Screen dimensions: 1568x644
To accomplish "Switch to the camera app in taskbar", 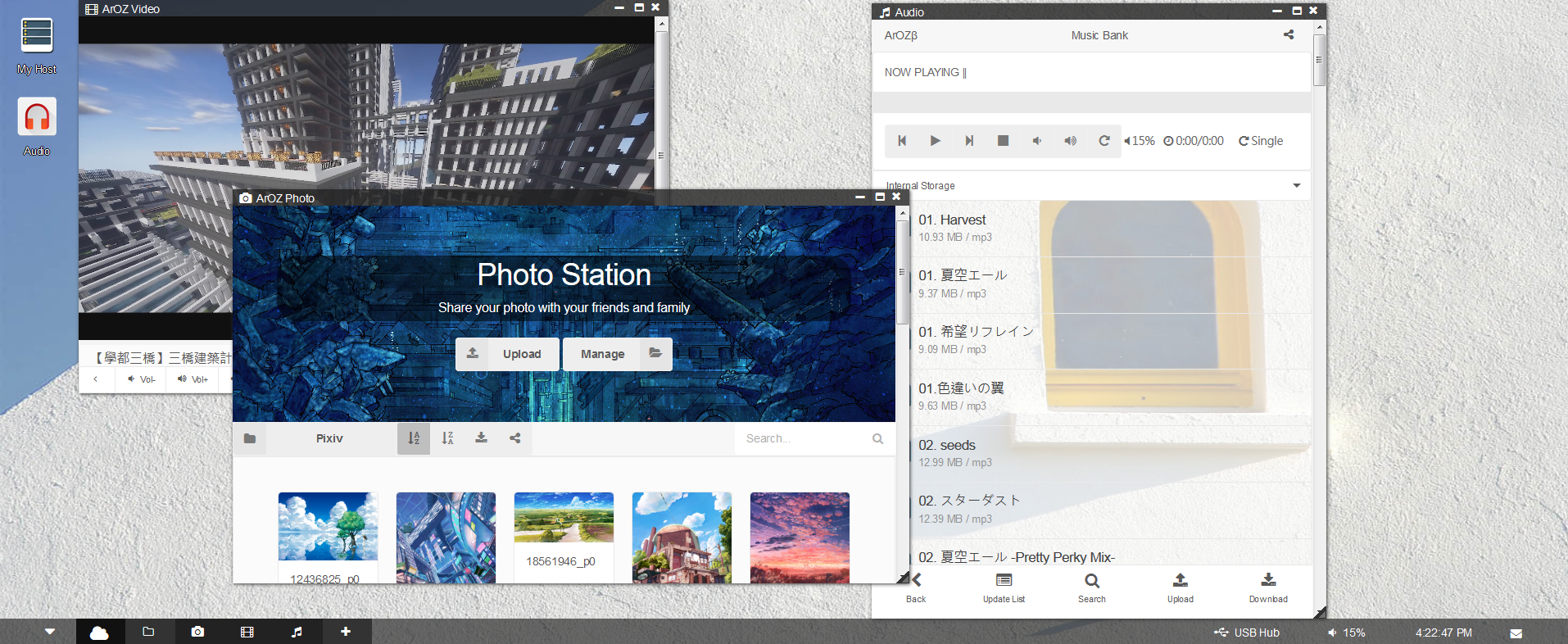I will coord(197,632).
